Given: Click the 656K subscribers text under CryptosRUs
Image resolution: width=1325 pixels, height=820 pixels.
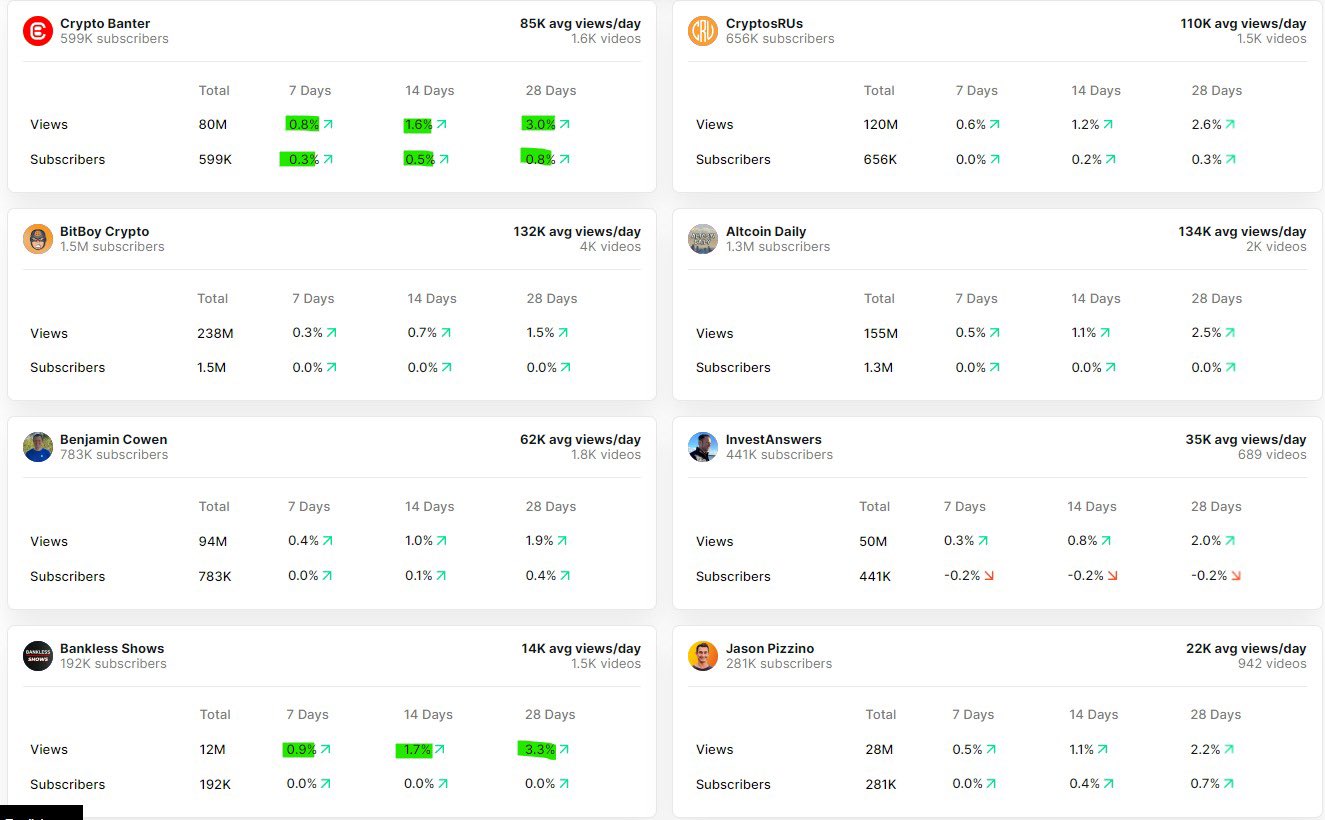Looking at the screenshot, I should [780, 39].
